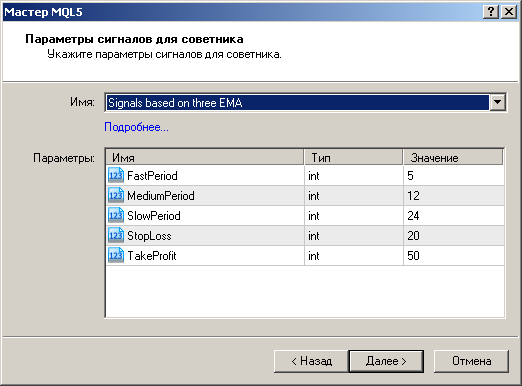Click the Значение column header
Image resolution: width=522 pixels, height=386 pixels.
click(453, 157)
